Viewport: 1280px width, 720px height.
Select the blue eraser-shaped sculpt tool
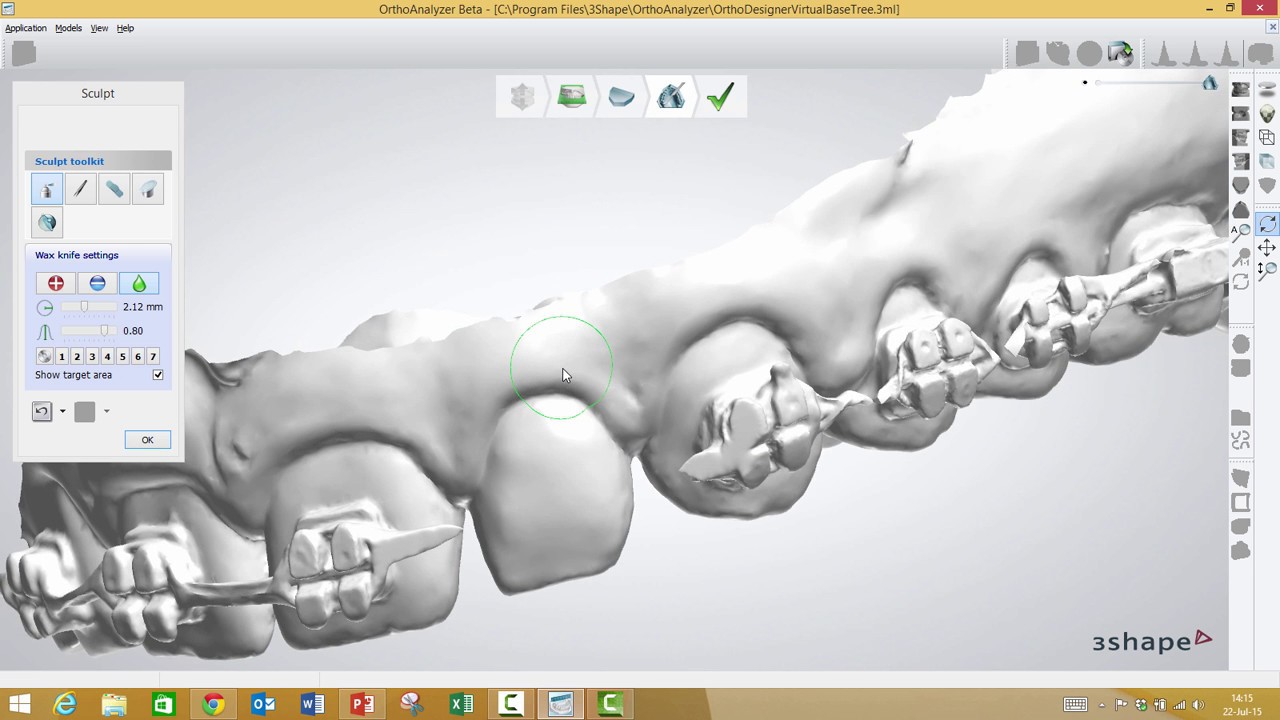click(x=114, y=189)
